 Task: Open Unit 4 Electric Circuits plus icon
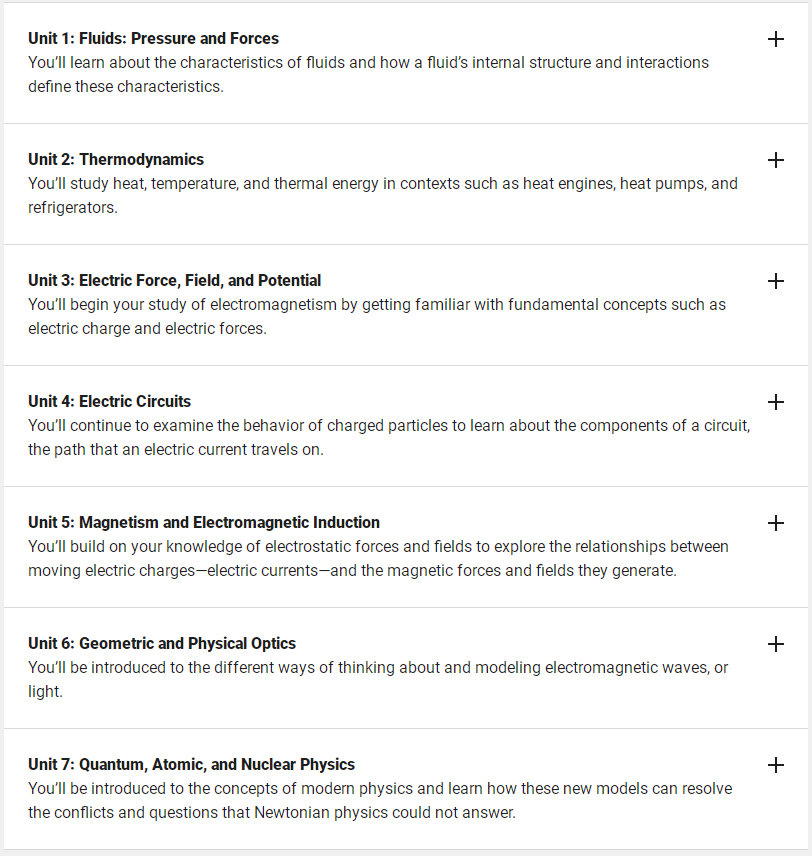pyautogui.click(x=775, y=402)
